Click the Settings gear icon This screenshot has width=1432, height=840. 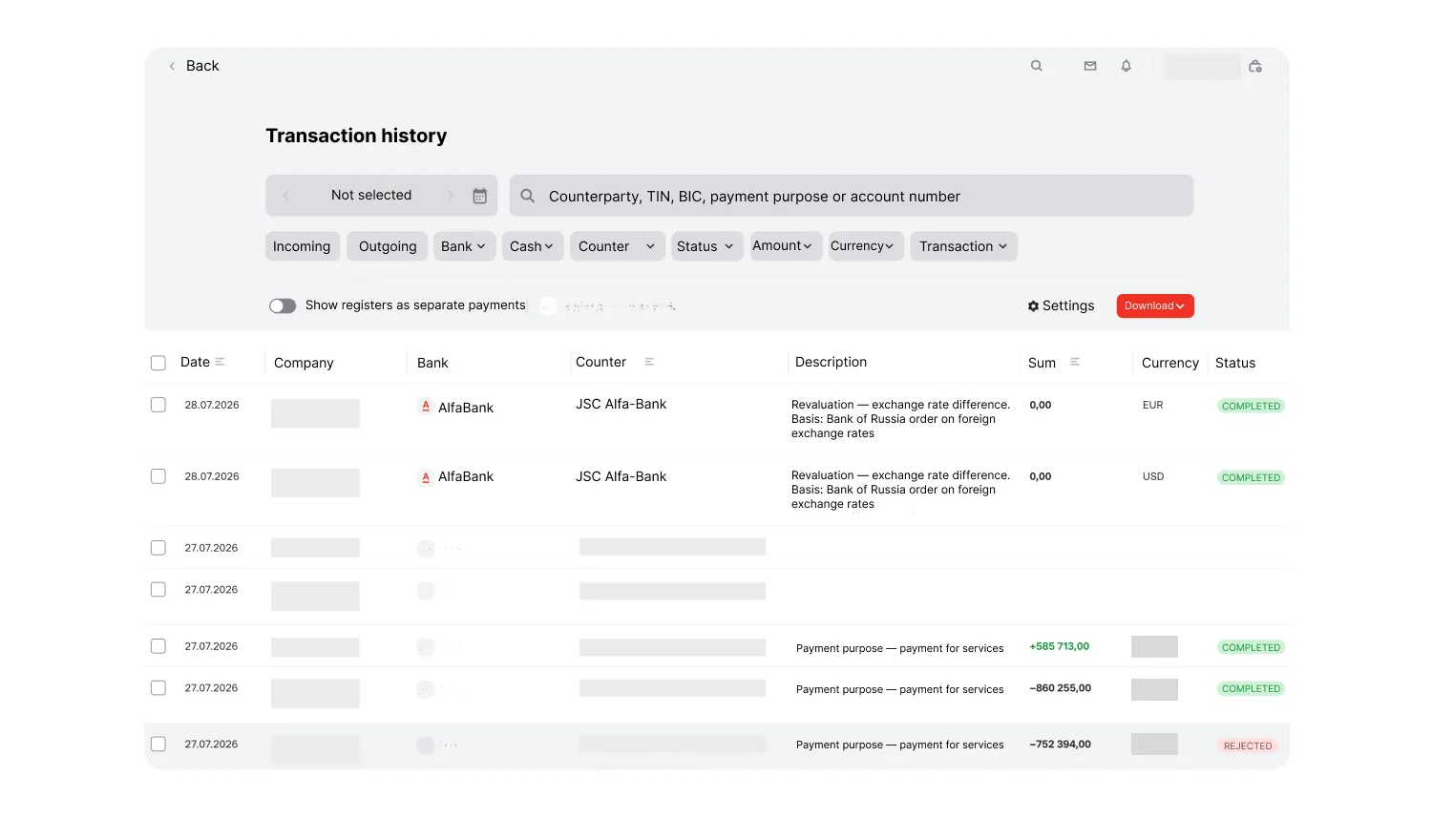(1033, 306)
